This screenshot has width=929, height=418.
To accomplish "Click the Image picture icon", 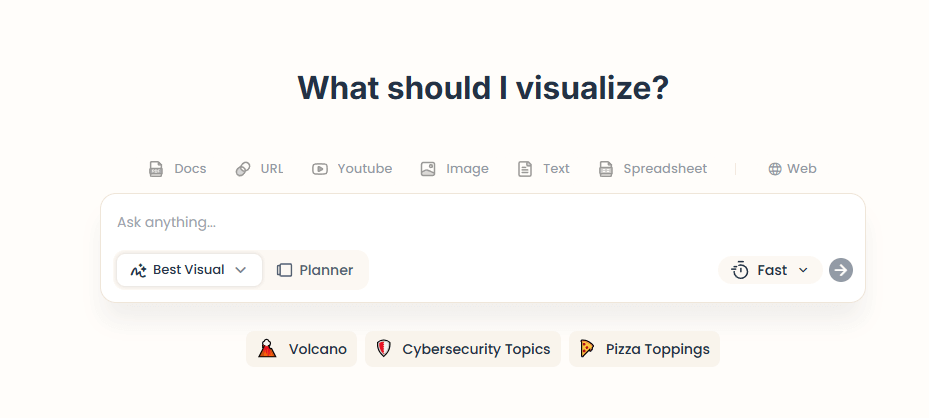I will pos(428,169).
